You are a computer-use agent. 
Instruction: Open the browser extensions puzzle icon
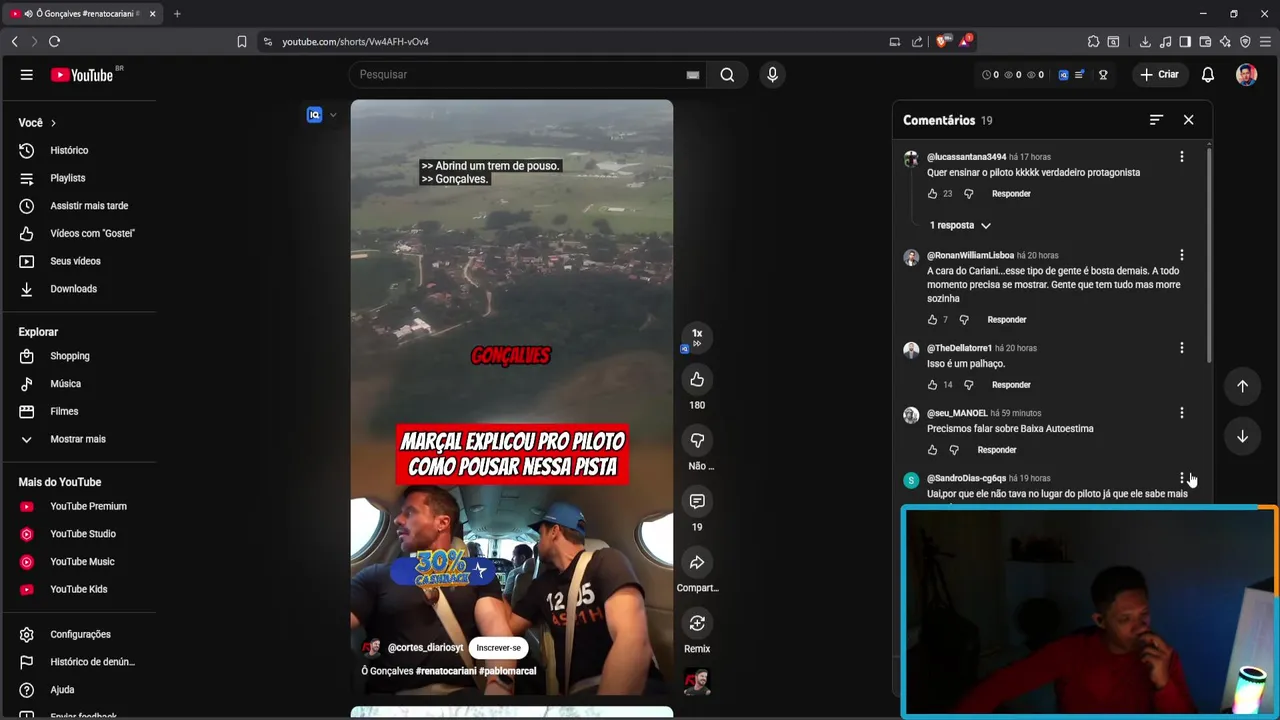(1093, 42)
